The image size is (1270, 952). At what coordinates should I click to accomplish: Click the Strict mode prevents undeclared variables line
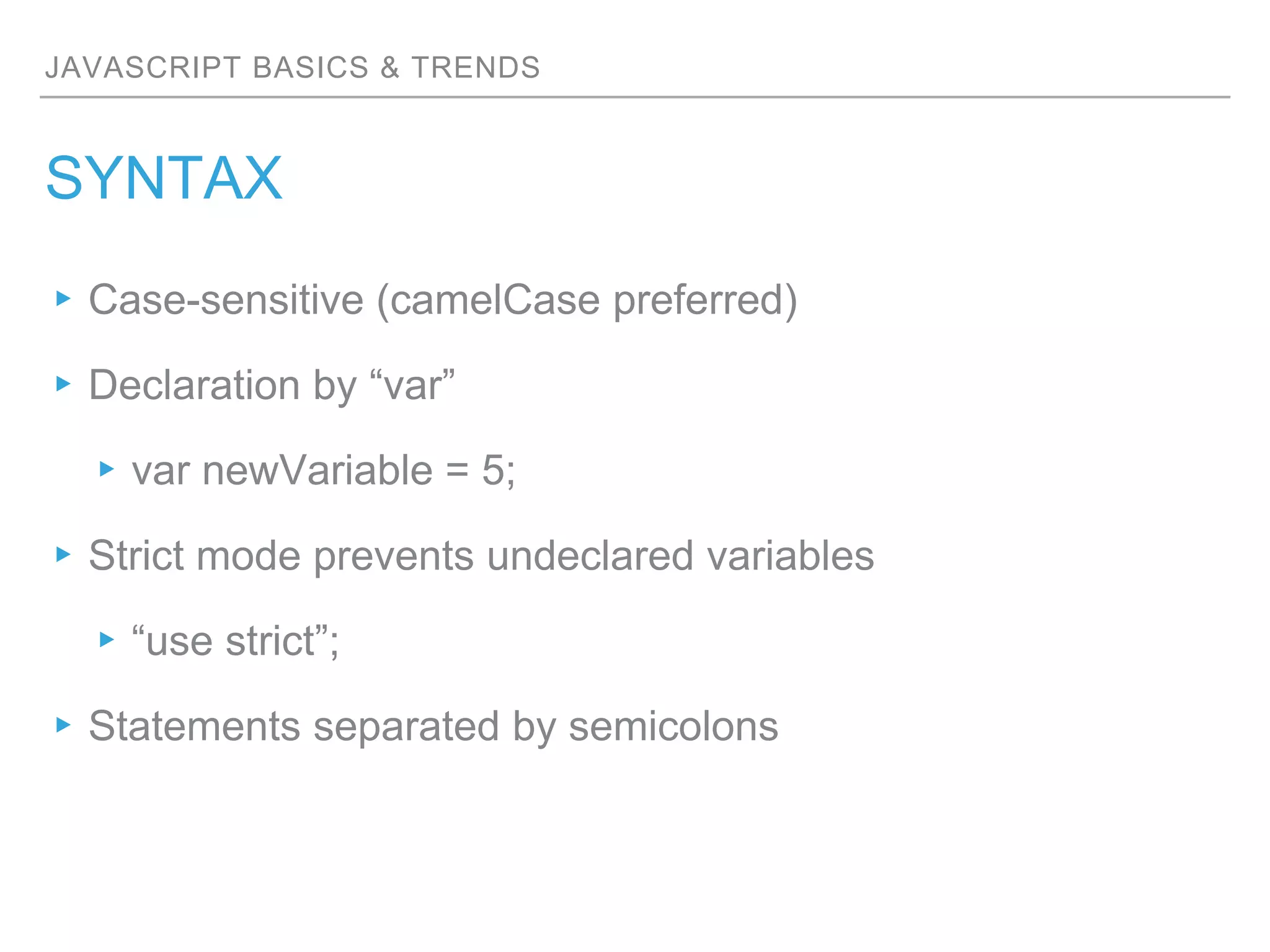pos(481,555)
